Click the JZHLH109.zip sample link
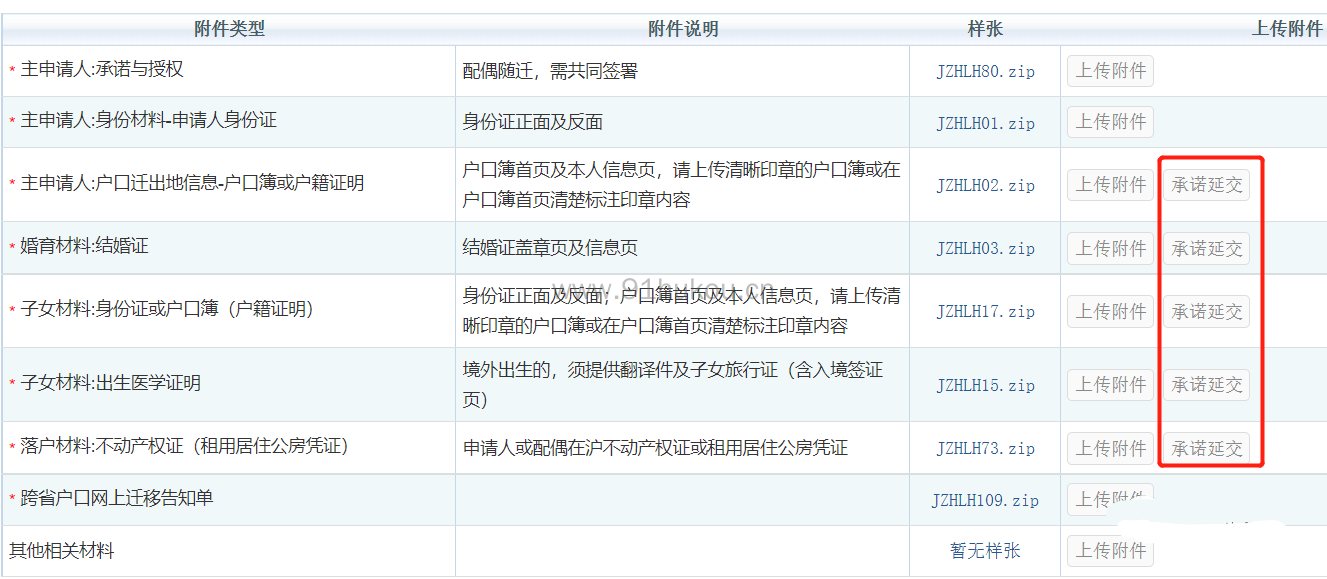1327x579 pixels. [985, 500]
